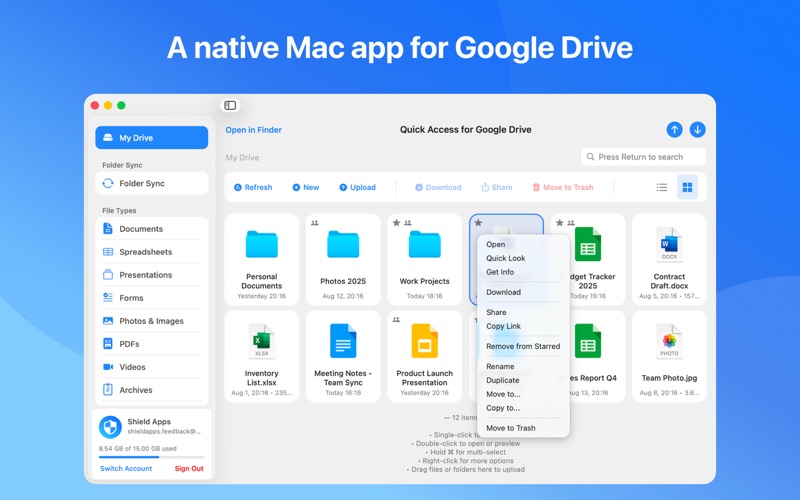This screenshot has width=800, height=500.
Task: Switch to list view
Action: tap(662, 187)
